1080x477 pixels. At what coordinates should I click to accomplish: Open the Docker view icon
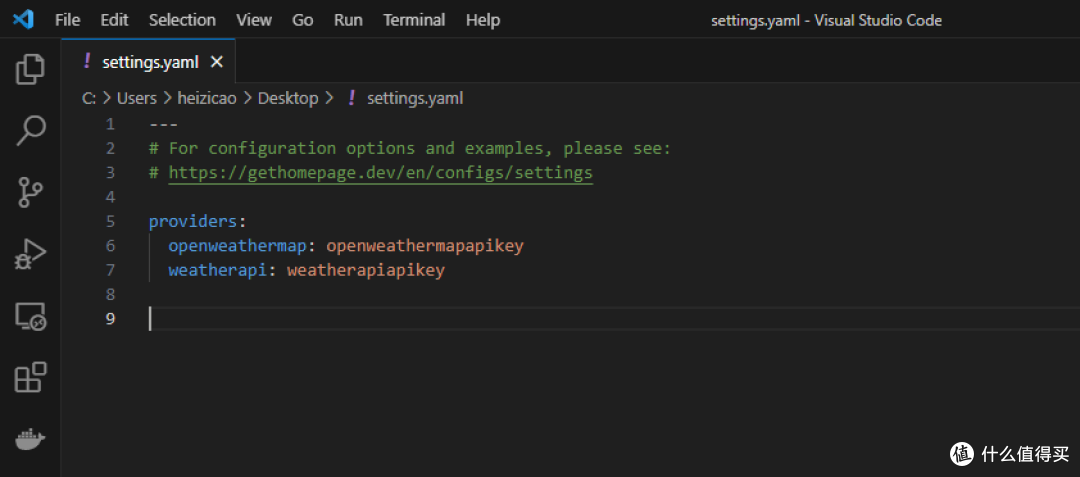coord(30,438)
